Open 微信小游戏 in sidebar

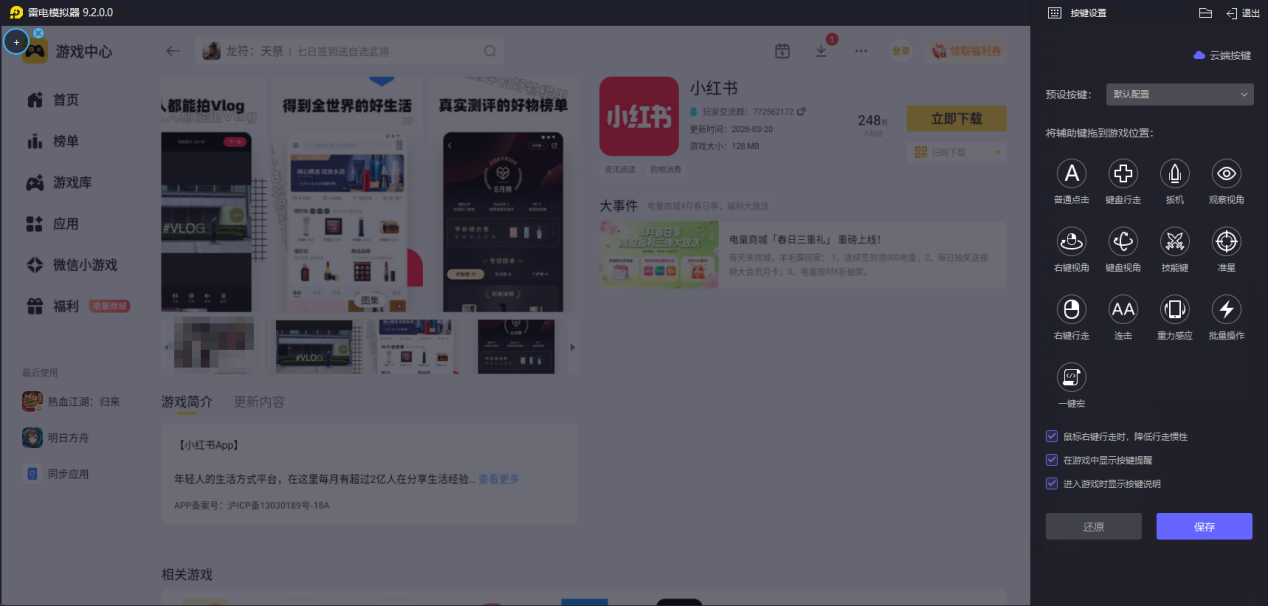(70, 265)
